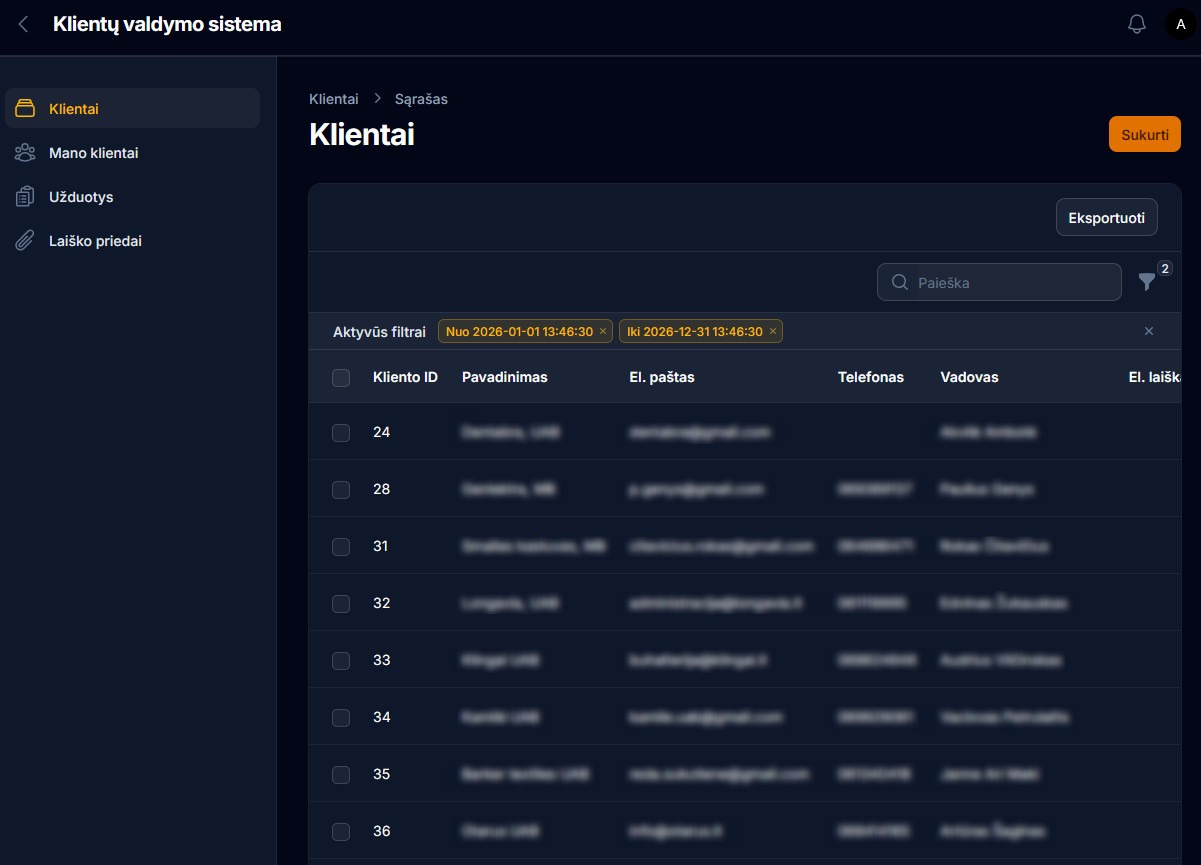This screenshot has width=1201, height=865.
Task: Click the Užduotys clipboard icon
Action: 26,197
